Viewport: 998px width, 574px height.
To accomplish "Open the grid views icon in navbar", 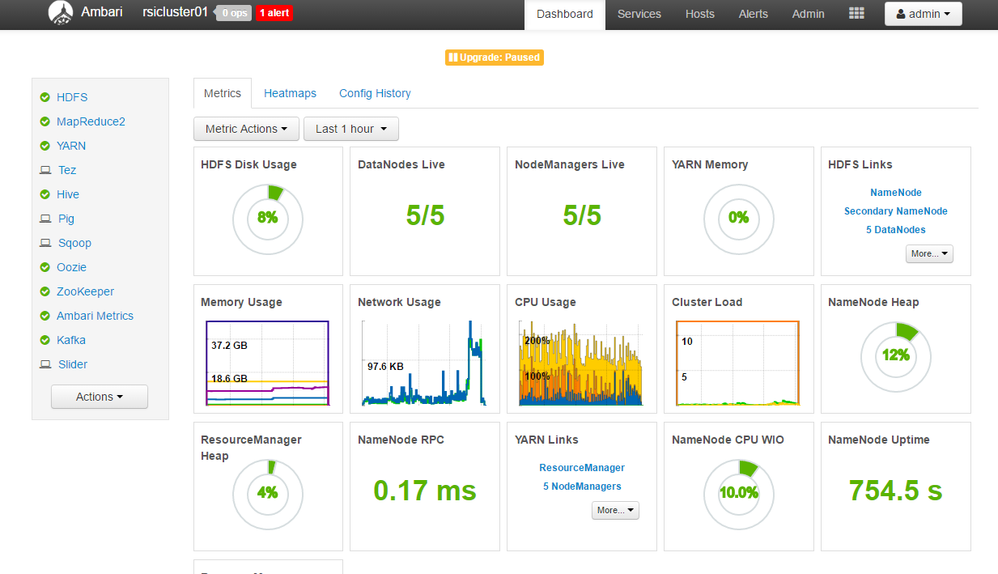I will [856, 14].
